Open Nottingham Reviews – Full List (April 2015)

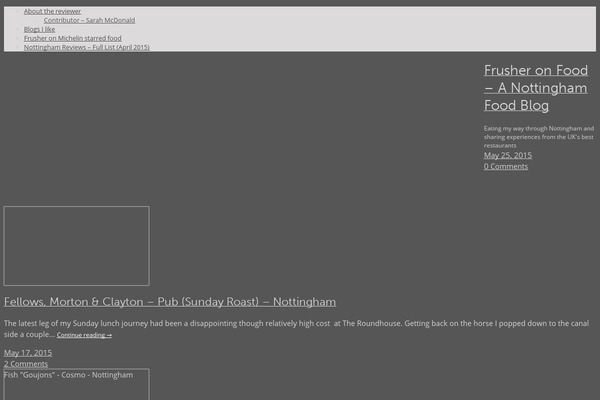[86, 47]
